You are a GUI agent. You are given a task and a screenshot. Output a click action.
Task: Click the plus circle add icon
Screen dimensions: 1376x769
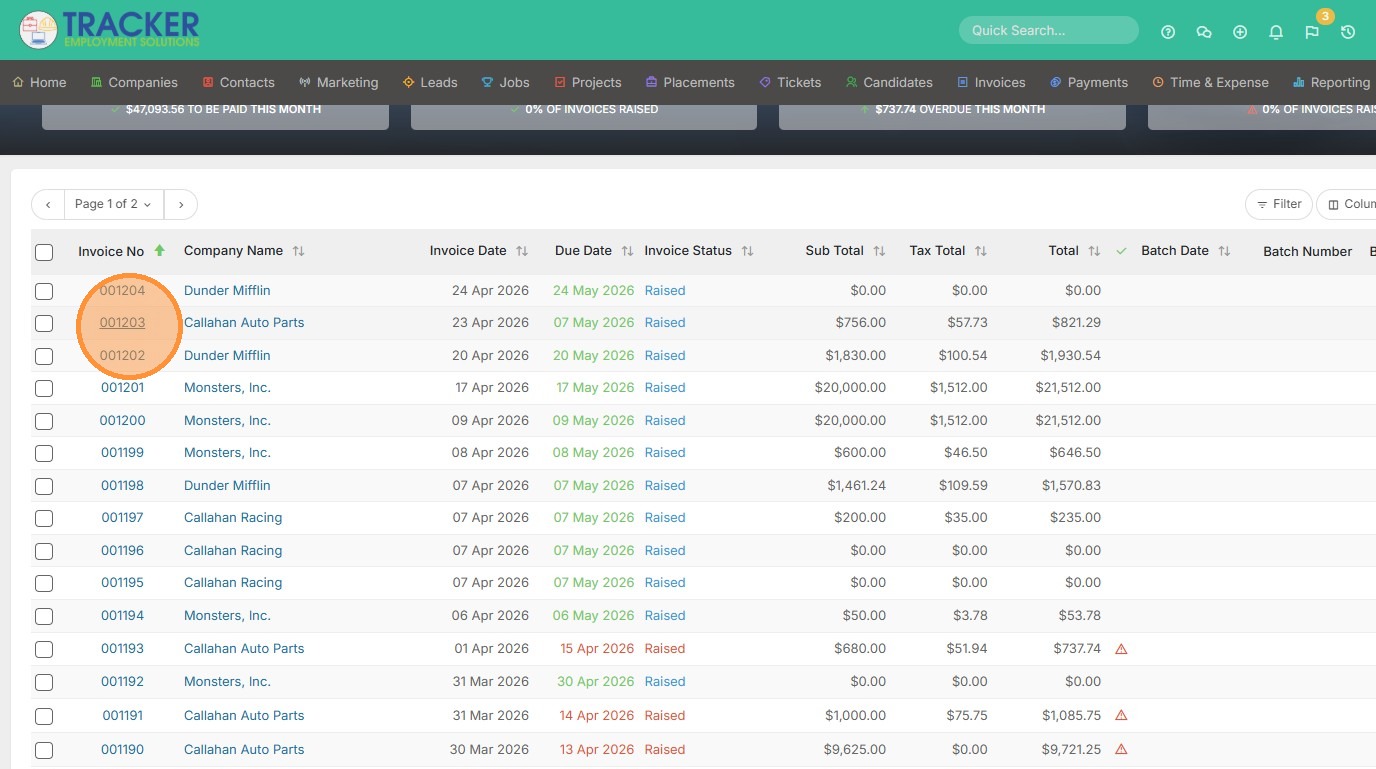(x=1240, y=32)
